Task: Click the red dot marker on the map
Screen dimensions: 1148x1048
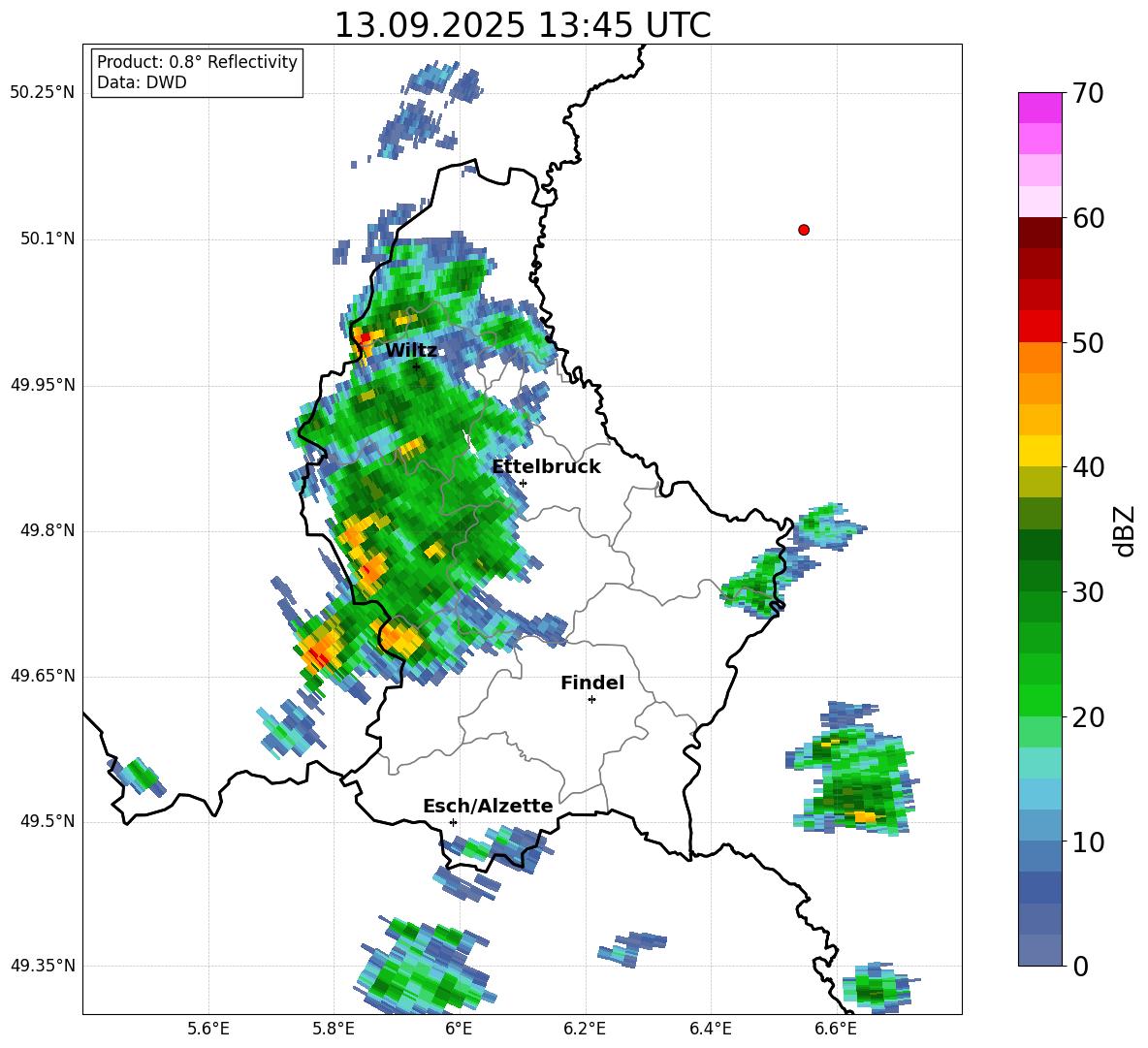Action: [804, 230]
